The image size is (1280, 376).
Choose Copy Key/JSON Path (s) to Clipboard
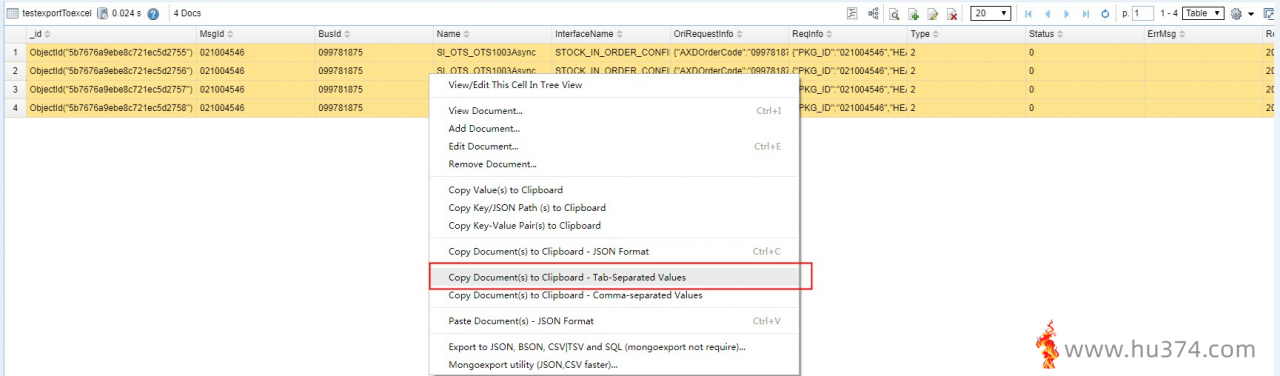pos(614,208)
